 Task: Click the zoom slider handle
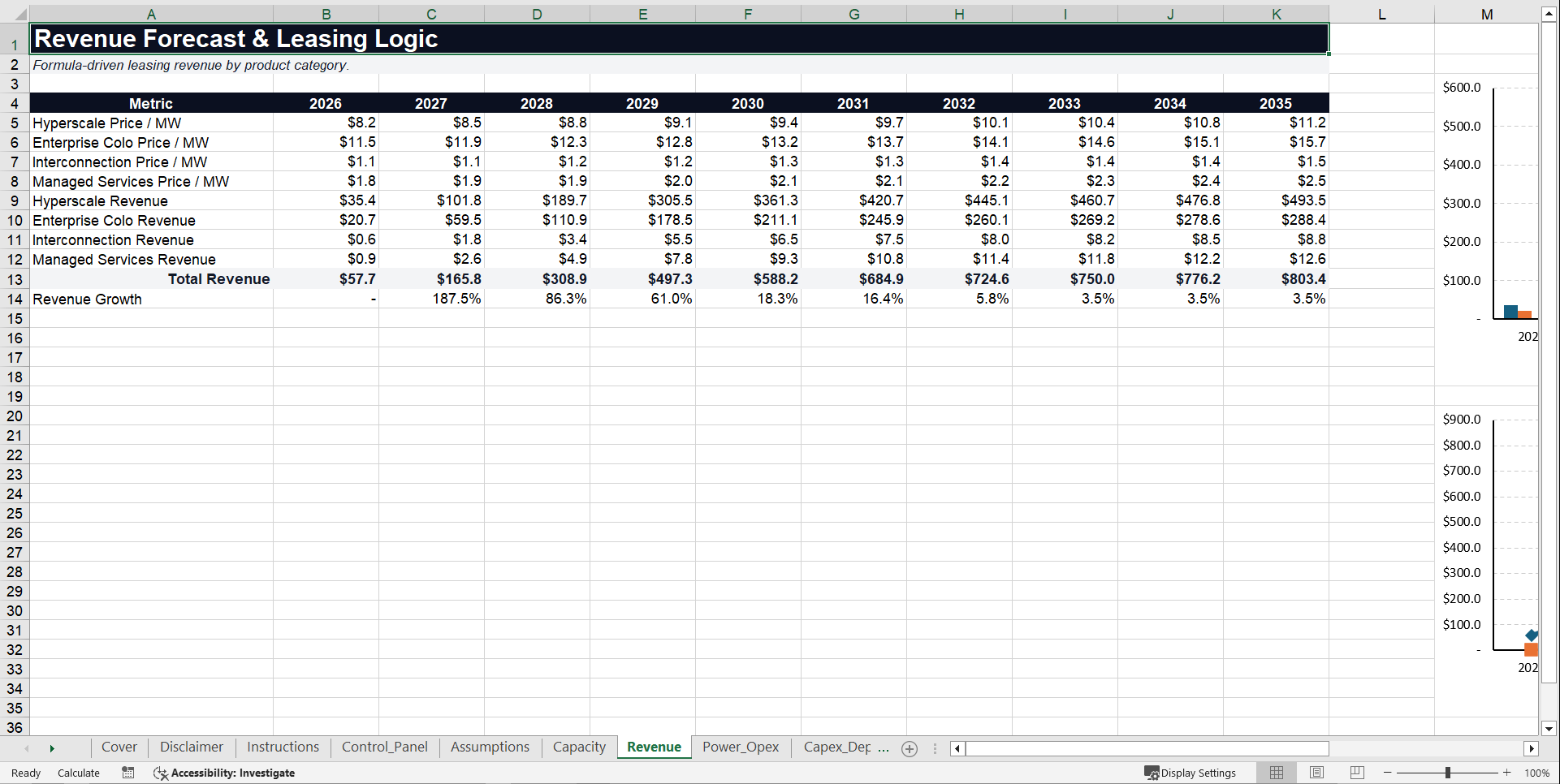1448,773
